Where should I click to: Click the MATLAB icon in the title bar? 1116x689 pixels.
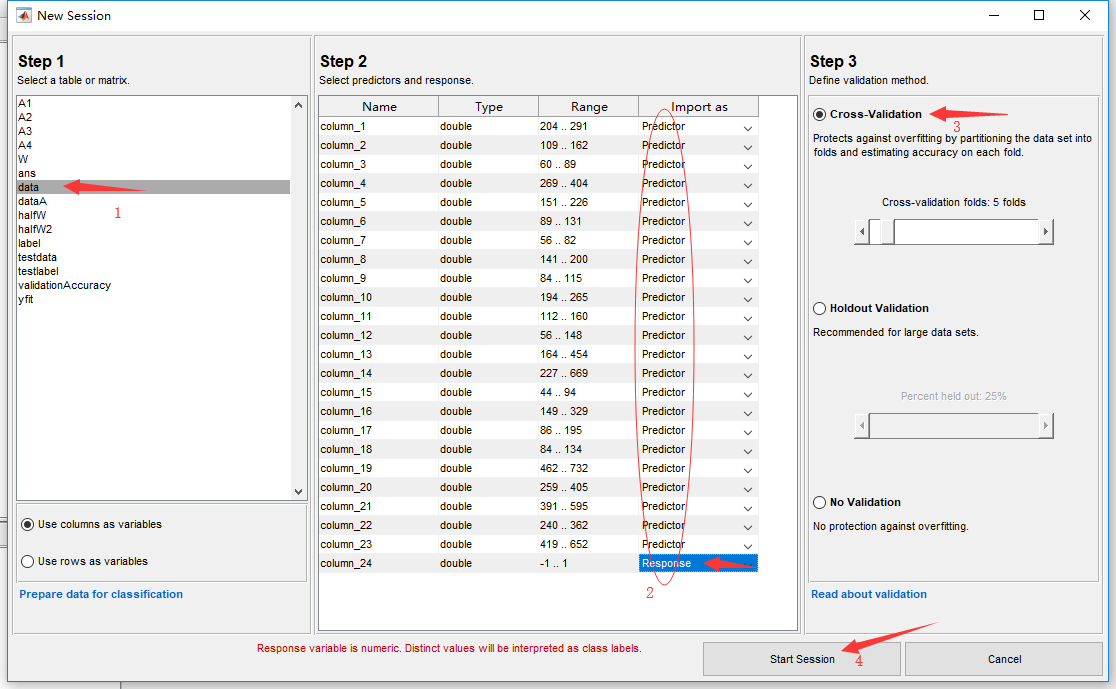pyautogui.click(x=23, y=15)
